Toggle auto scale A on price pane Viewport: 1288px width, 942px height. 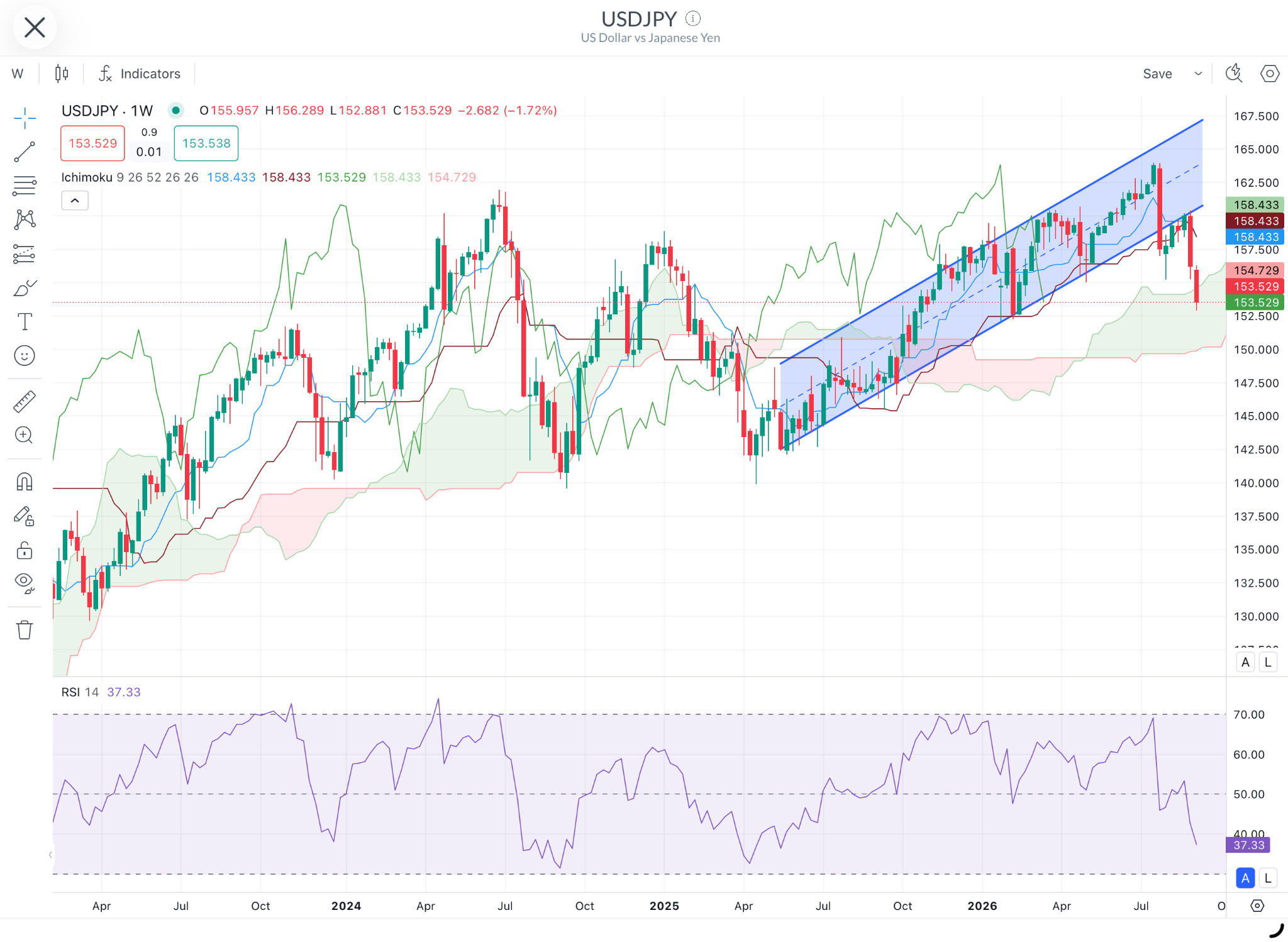coord(1245,662)
